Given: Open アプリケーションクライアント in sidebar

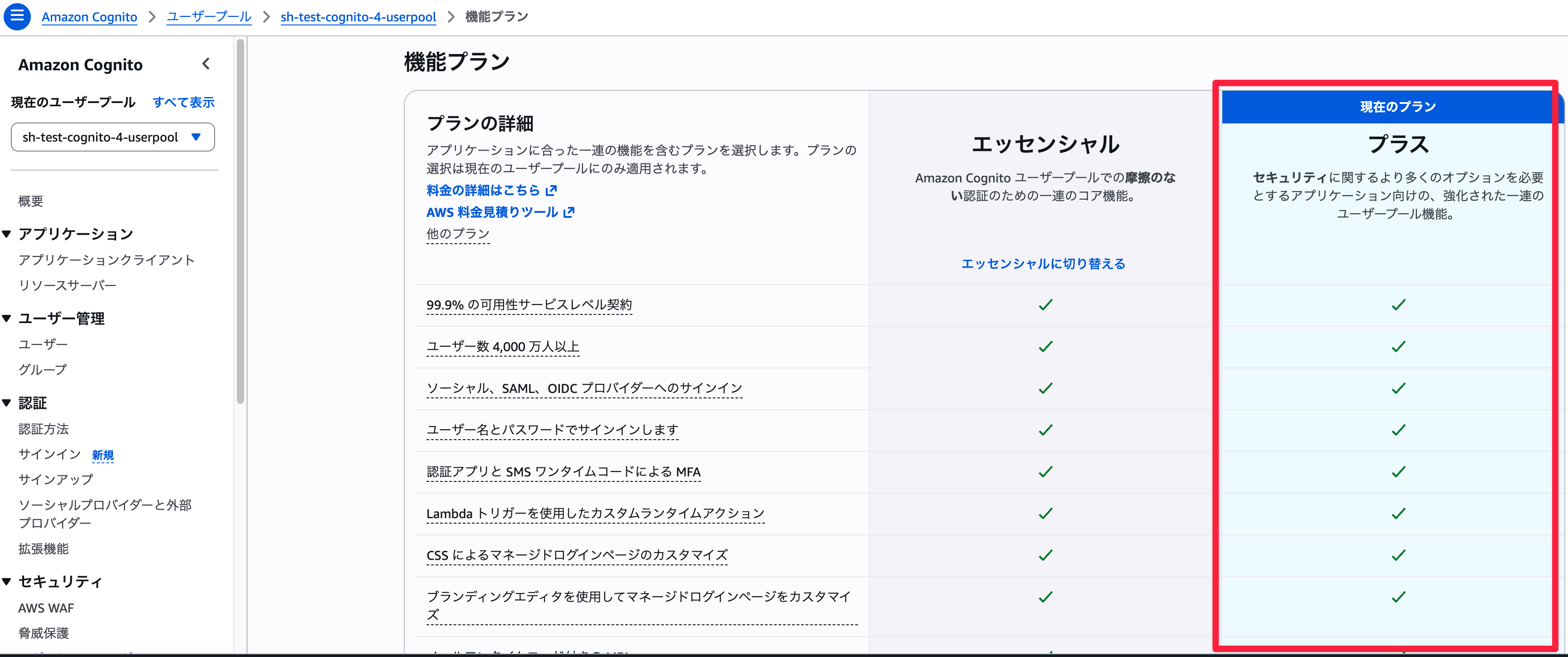Looking at the screenshot, I should 107,260.
